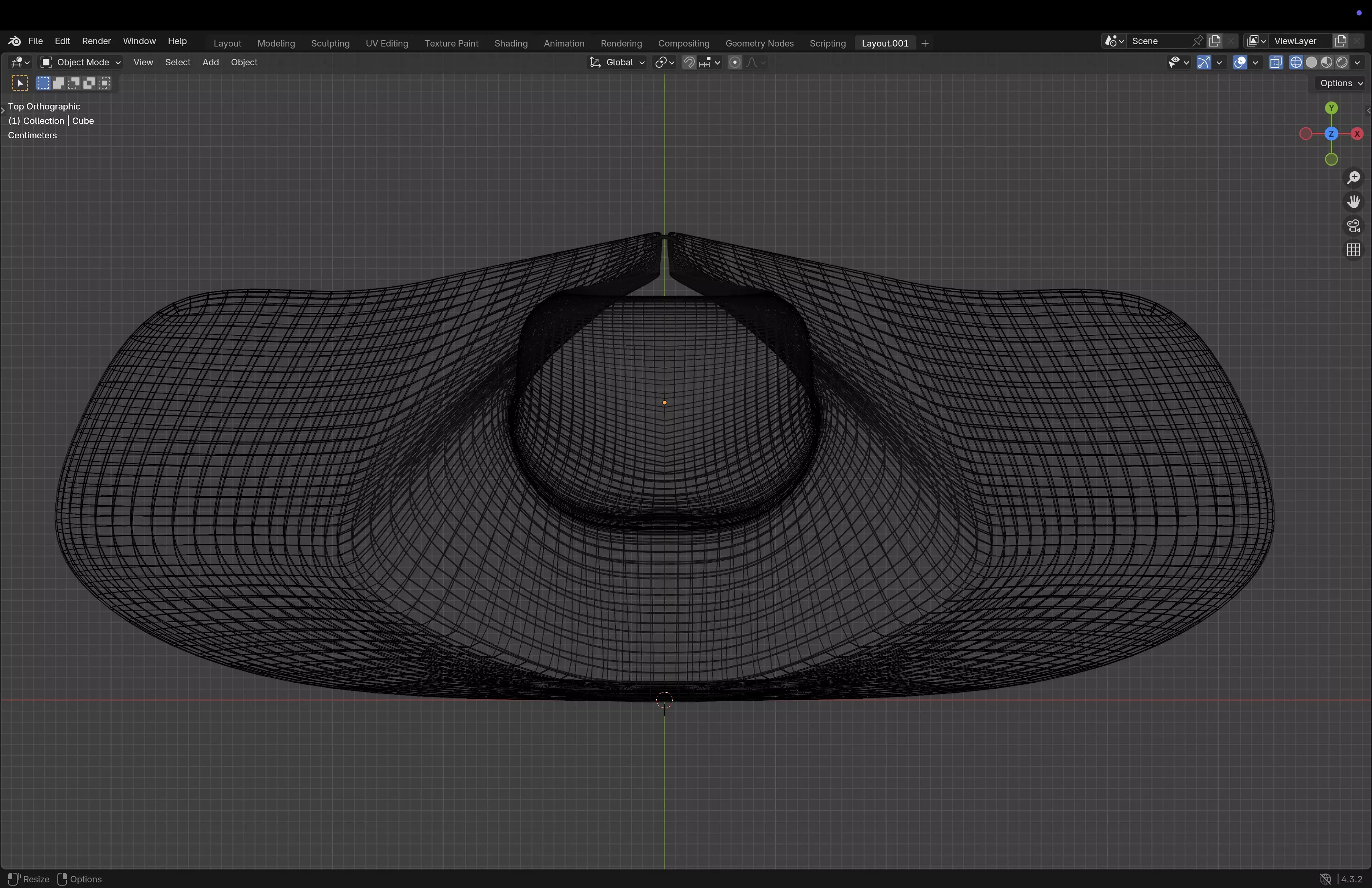Viewport: 1372px width, 888px height.
Task: Select rendered viewport shading sphere
Action: click(1342, 62)
